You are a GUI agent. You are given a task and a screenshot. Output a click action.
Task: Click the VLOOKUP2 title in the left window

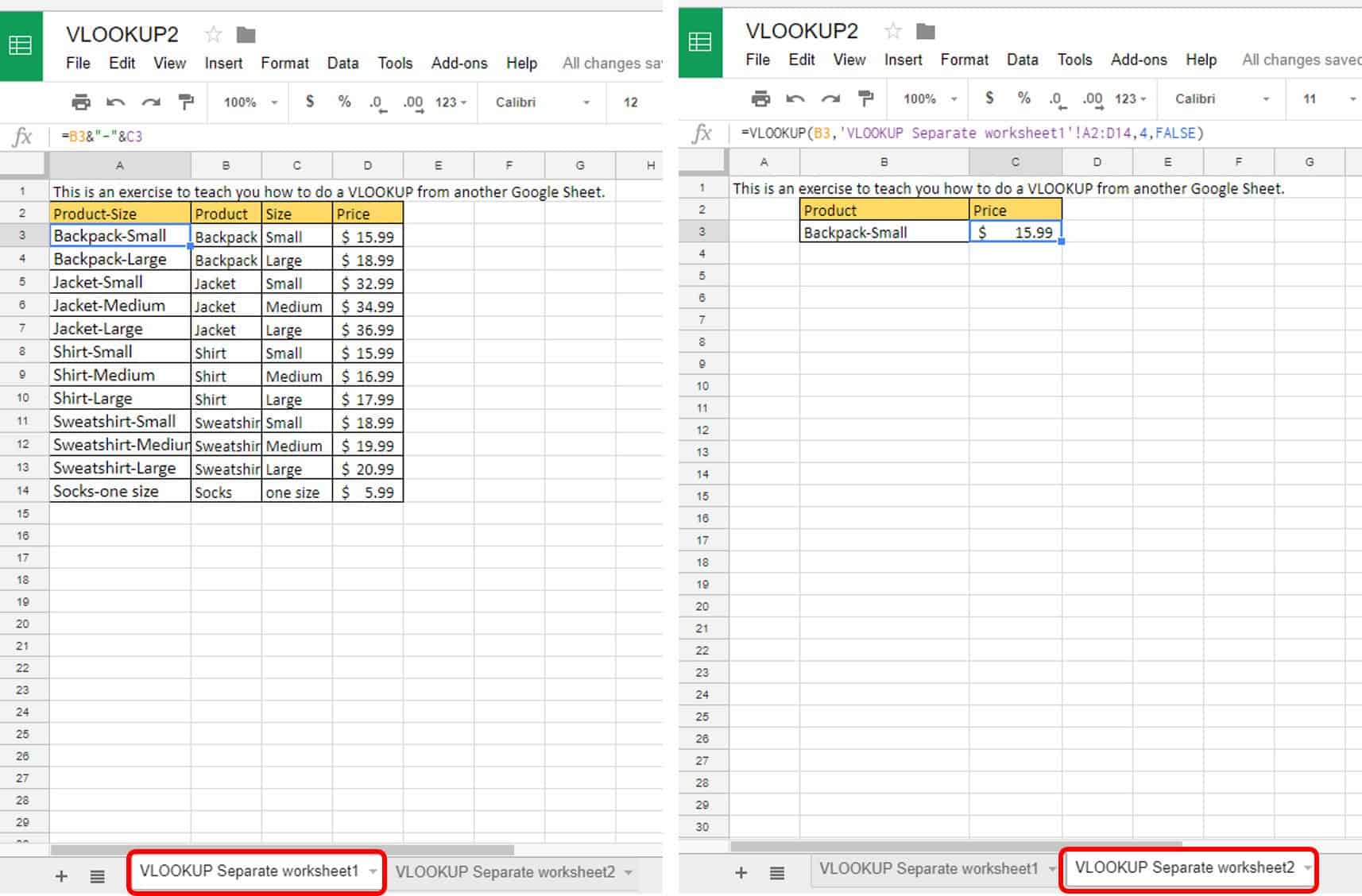coord(122,34)
